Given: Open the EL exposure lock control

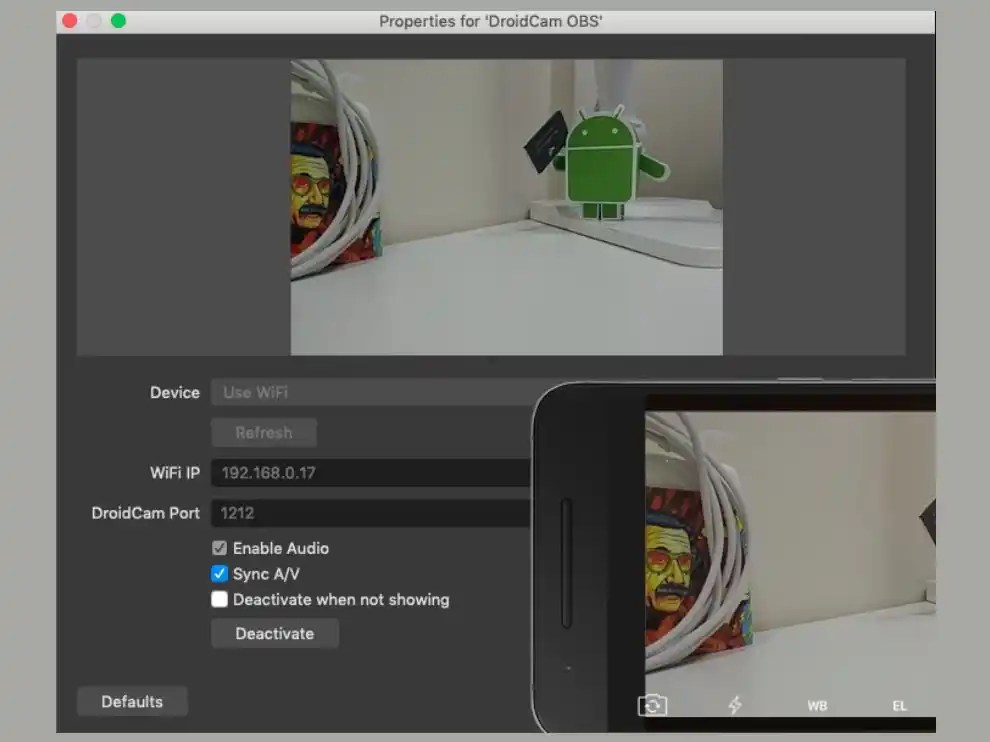Looking at the screenshot, I should click(899, 705).
